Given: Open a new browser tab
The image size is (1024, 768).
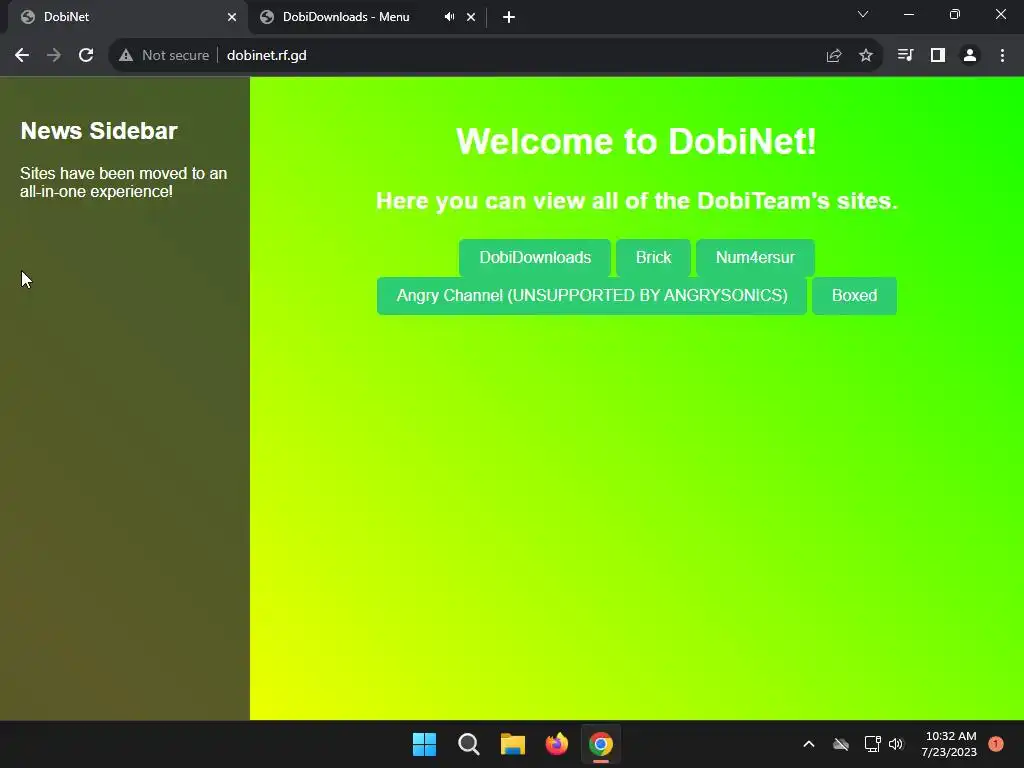Looking at the screenshot, I should pos(509,17).
